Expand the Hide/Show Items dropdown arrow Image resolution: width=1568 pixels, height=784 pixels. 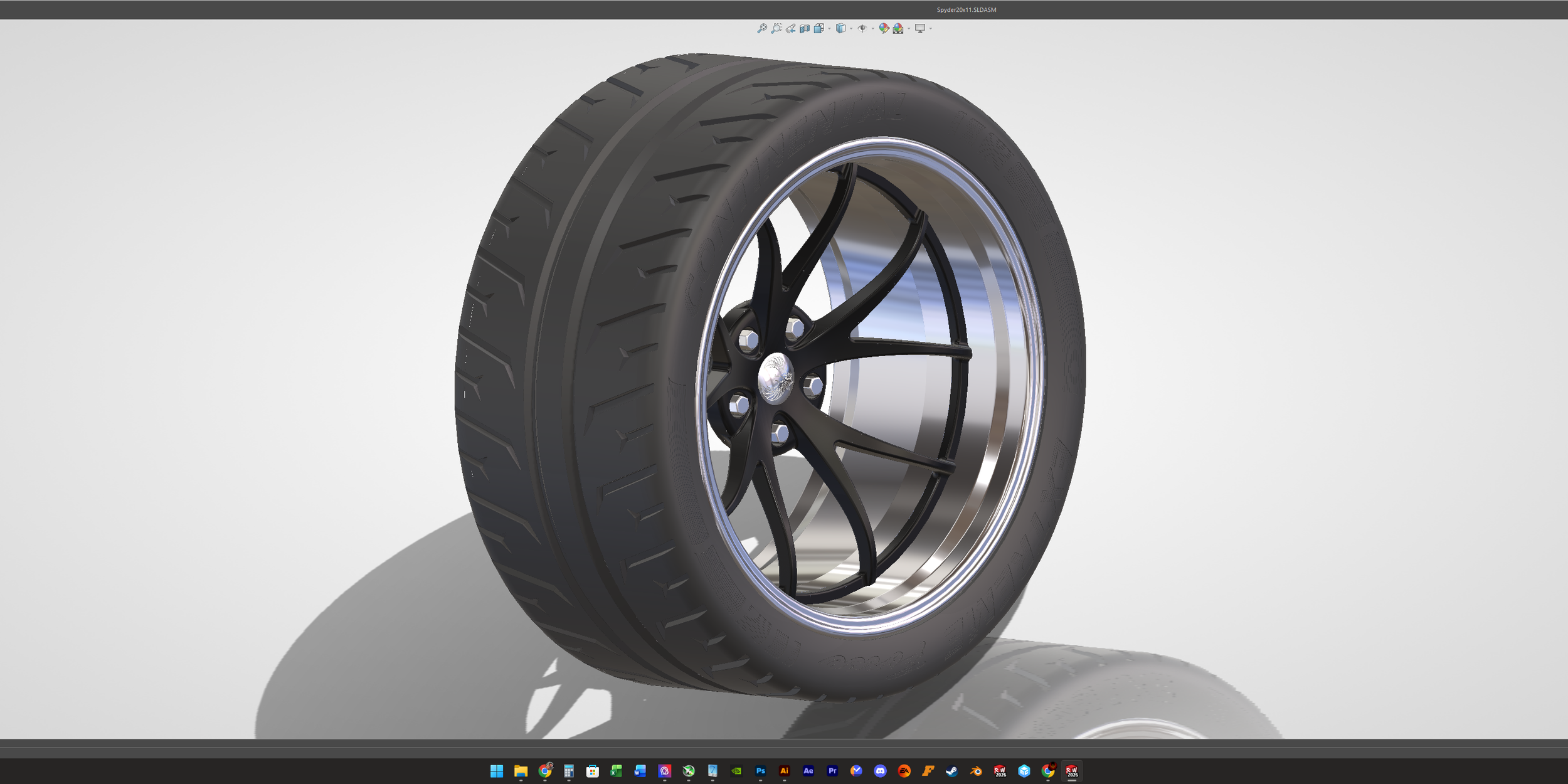click(873, 28)
